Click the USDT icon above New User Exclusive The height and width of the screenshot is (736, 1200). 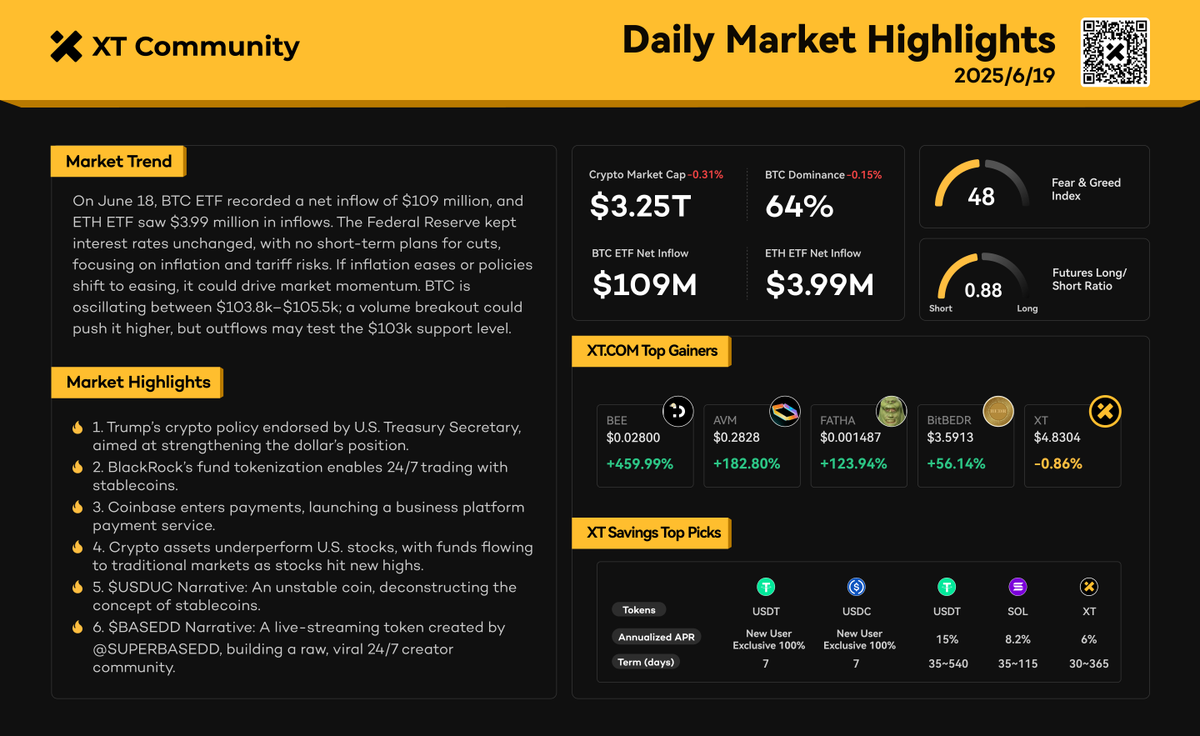click(766, 587)
